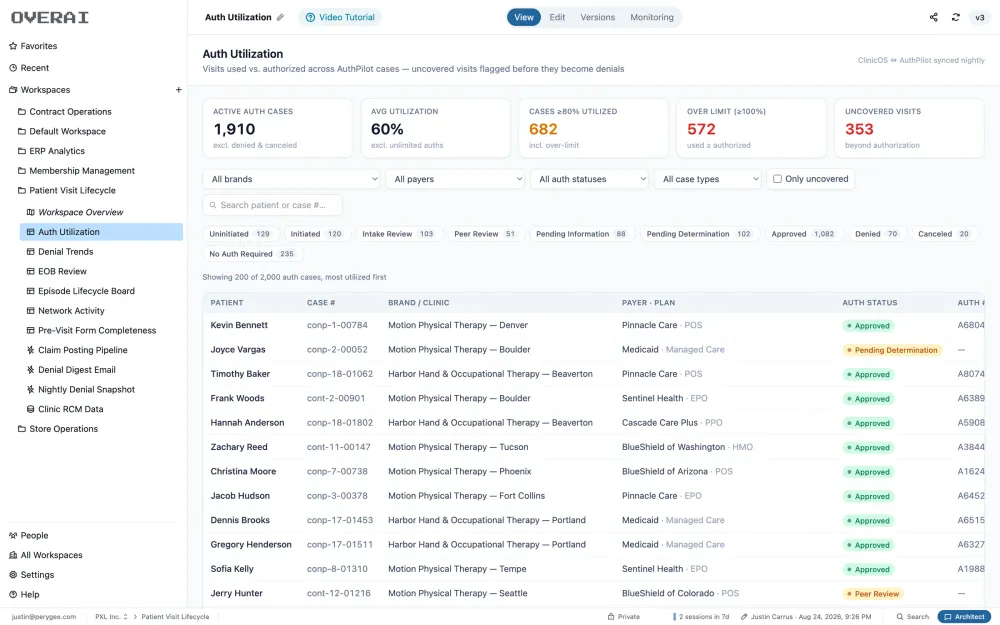This screenshot has height=625, width=1000.
Task: Open the All brands dropdown
Action: 291,179
